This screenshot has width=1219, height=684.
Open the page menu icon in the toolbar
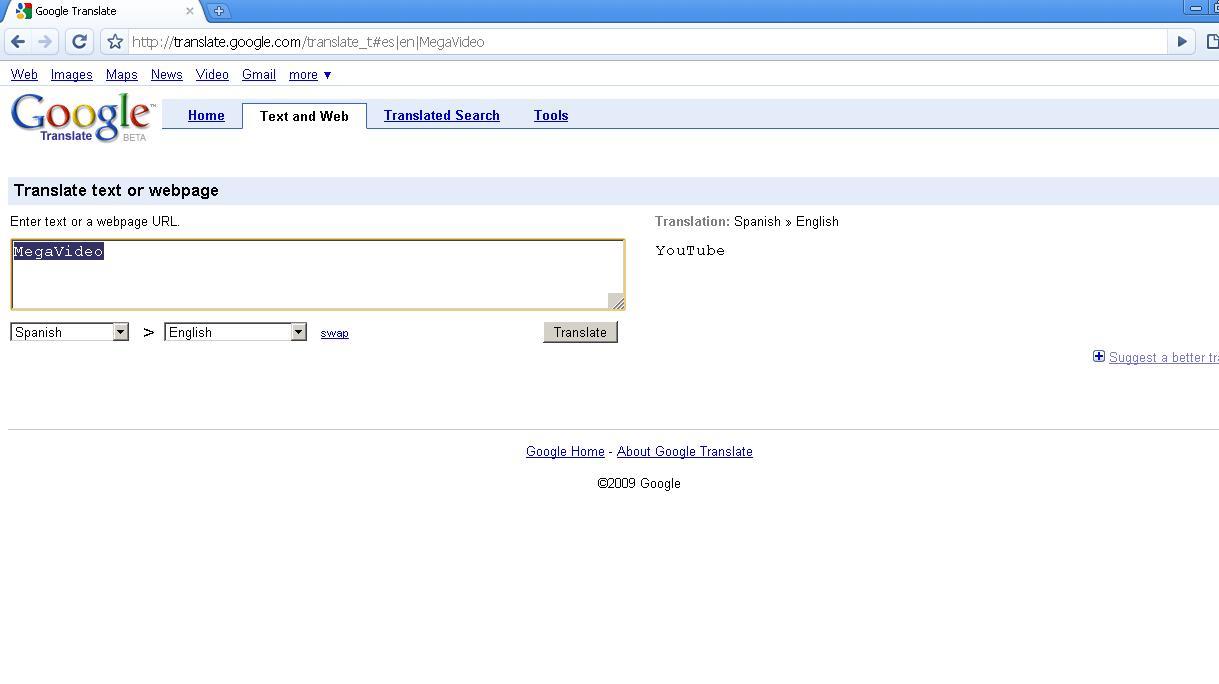point(1212,42)
